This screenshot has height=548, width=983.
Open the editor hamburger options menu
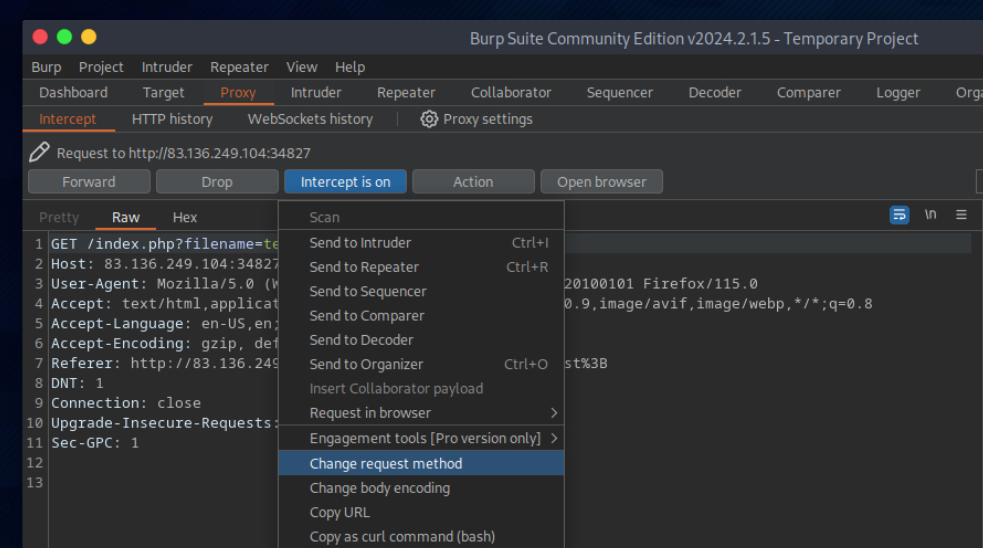[x=961, y=215]
